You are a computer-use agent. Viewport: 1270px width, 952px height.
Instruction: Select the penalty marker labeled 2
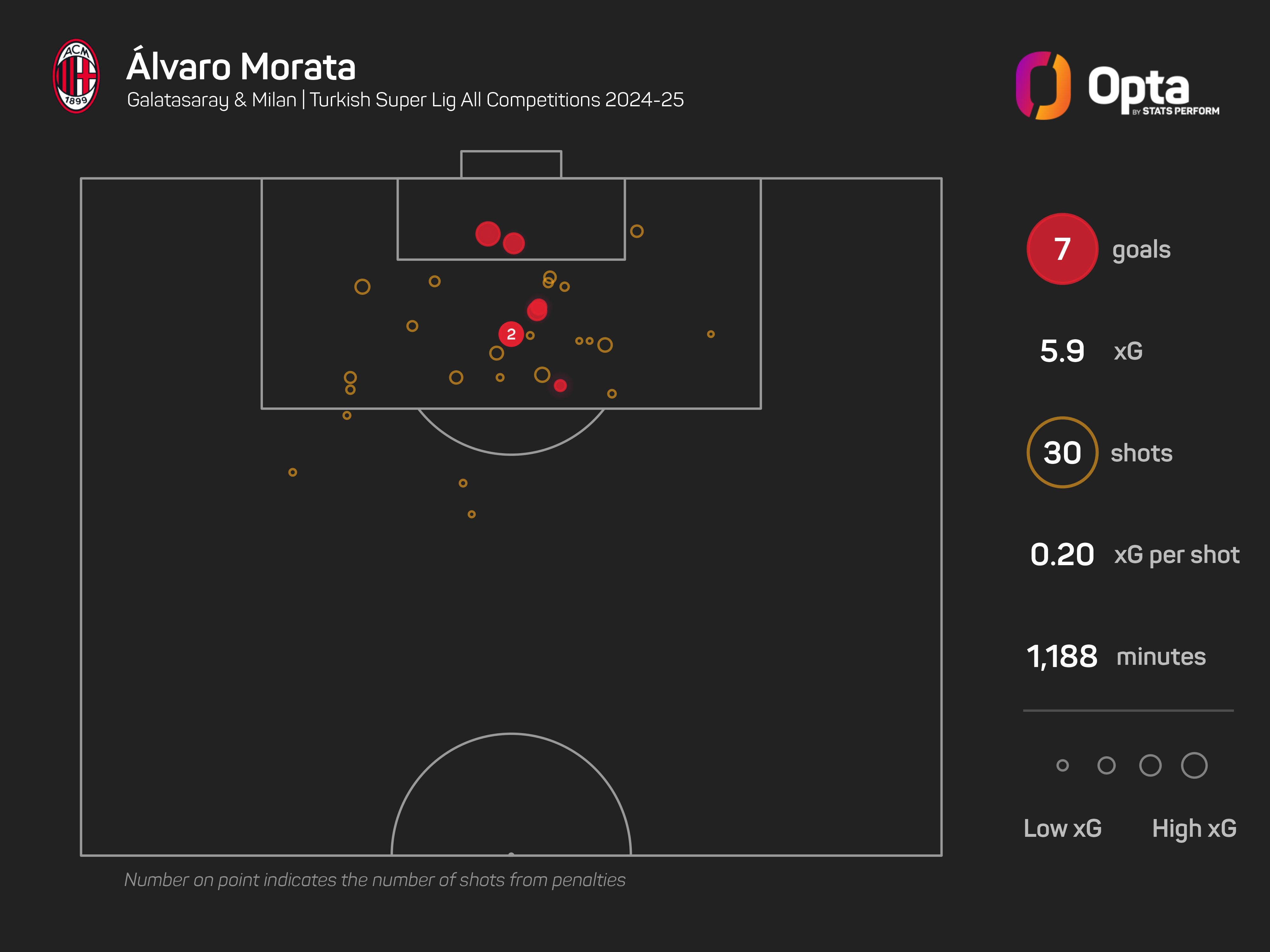pyautogui.click(x=511, y=334)
